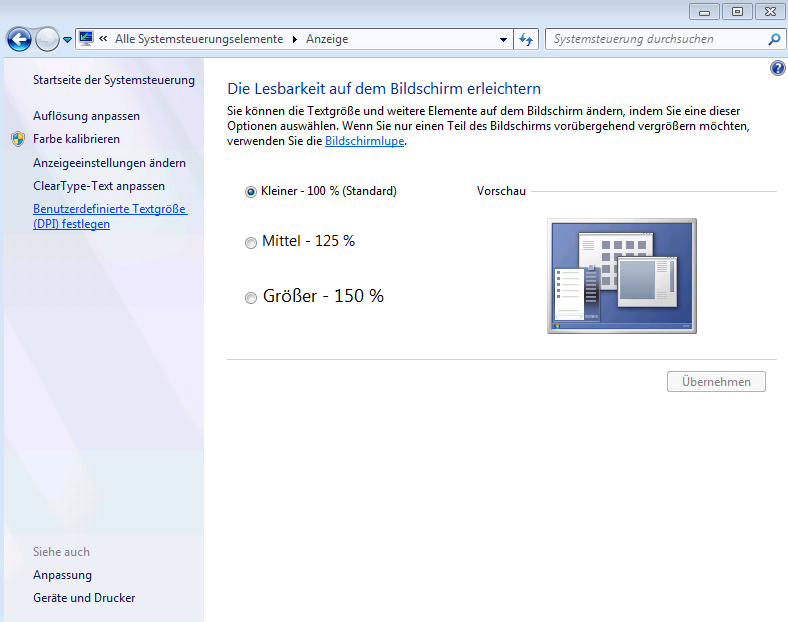Click the greyed forward arrow button
Screen dimensions: 788x622
point(47,40)
